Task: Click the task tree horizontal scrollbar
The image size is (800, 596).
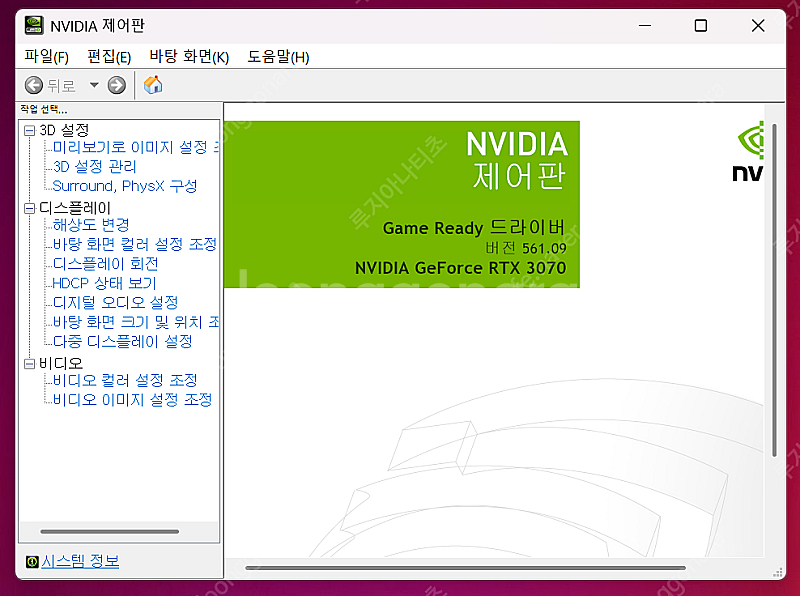Action: click(110, 532)
